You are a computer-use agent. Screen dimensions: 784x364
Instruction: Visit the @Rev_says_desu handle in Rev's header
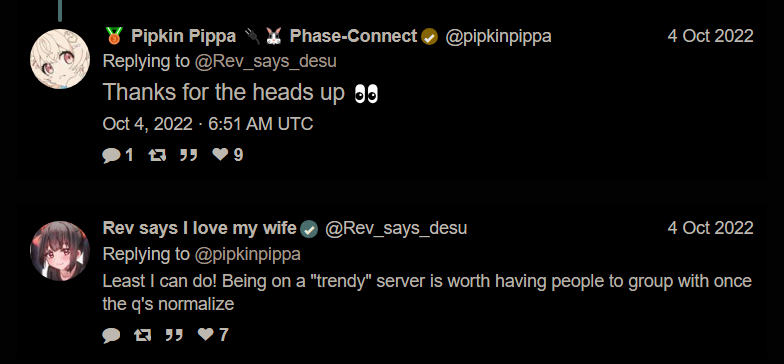(396, 228)
